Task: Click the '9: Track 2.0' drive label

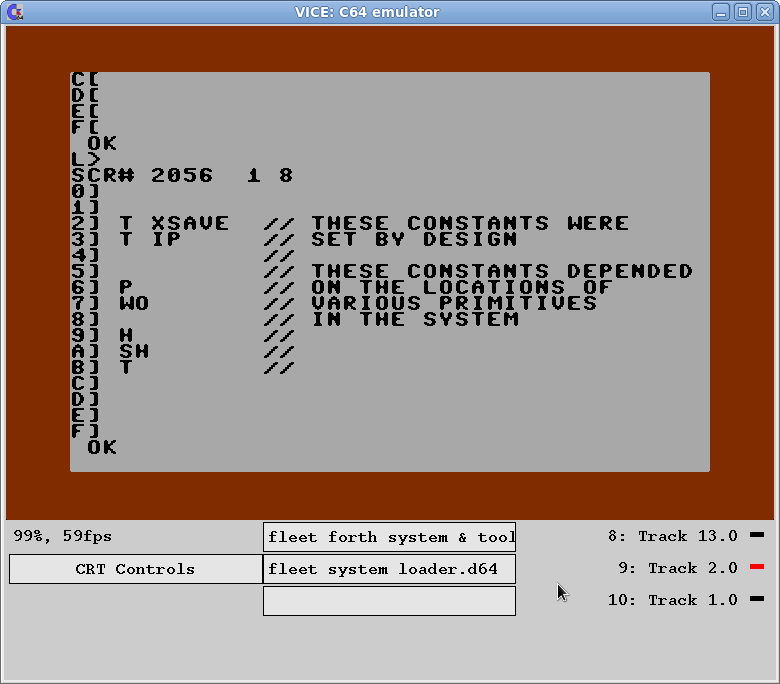Action: coord(677,568)
